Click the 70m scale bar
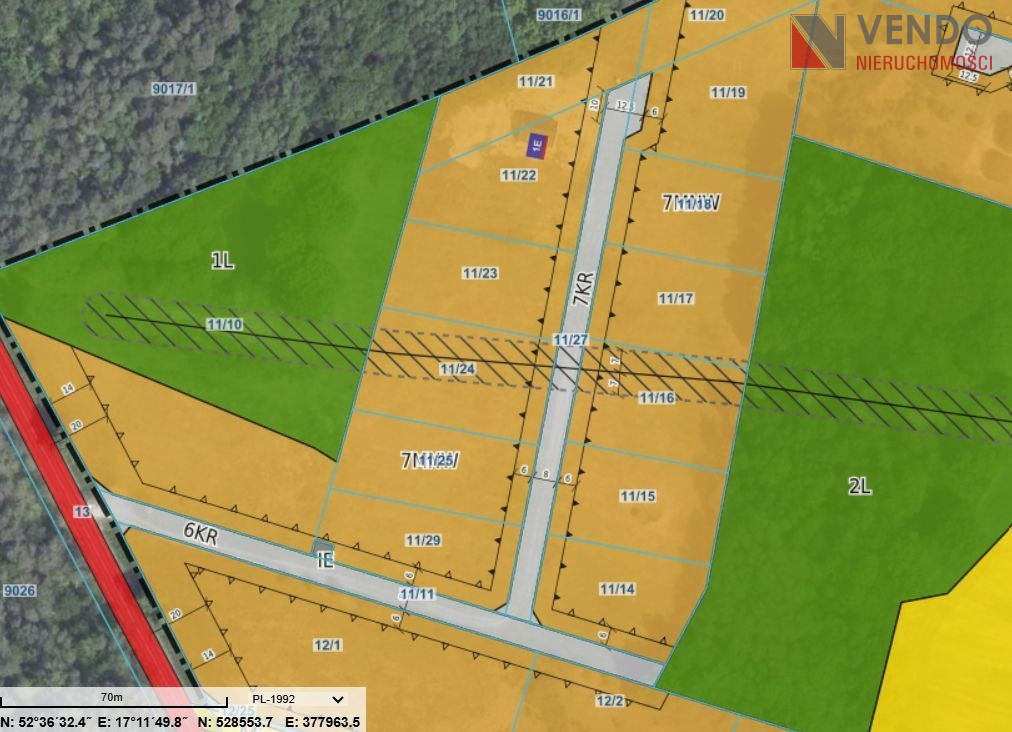 click(x=111, y=699)
